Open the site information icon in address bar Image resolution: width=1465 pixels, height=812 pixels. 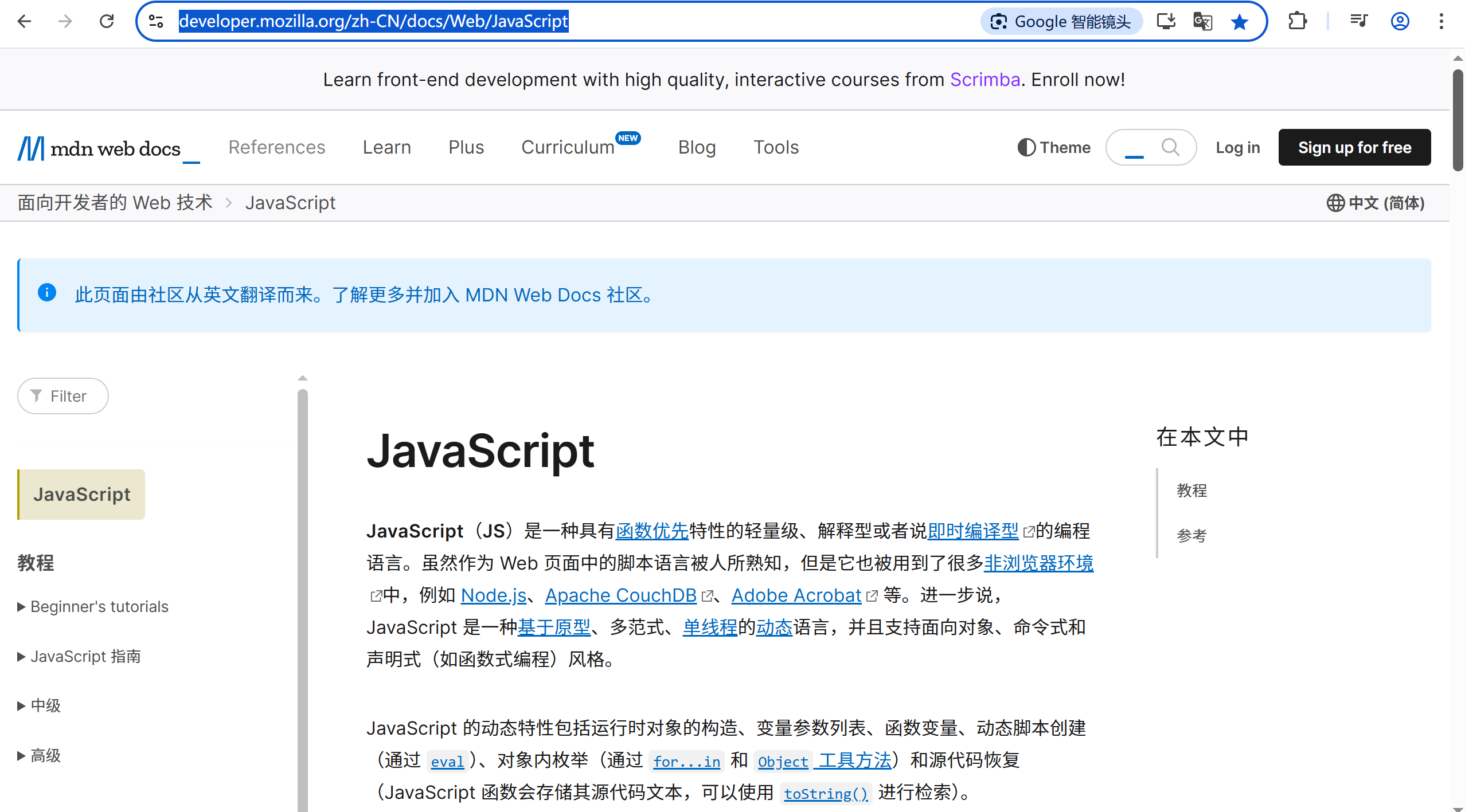click(156, 22)
